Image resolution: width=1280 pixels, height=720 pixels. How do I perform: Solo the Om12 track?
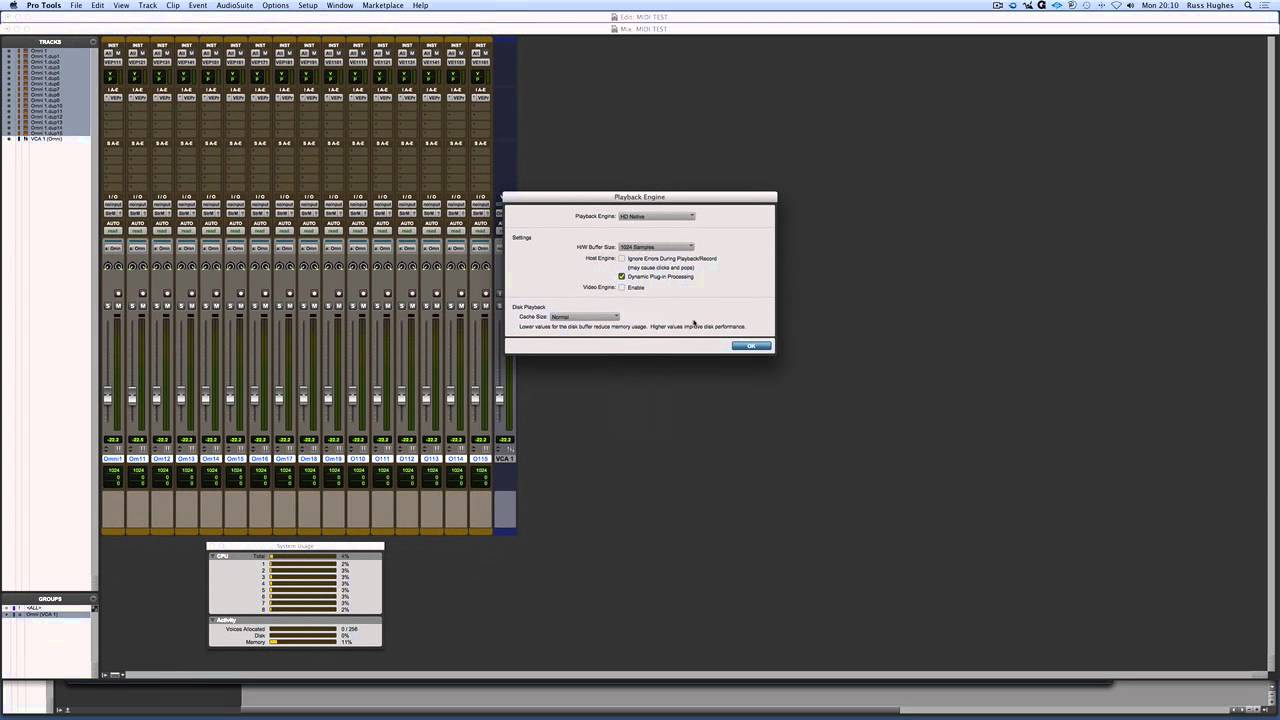157,306
